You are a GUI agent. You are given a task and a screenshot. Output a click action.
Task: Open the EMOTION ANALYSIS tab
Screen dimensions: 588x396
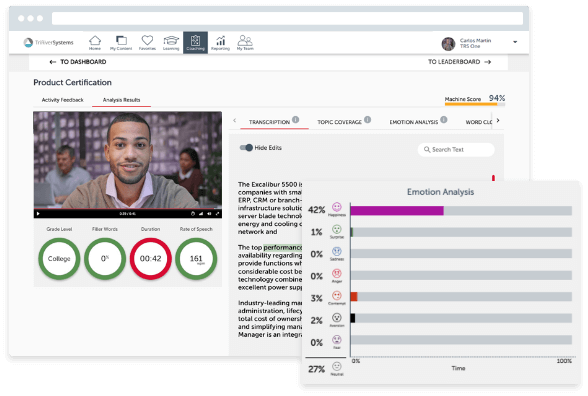pos(414,122)
